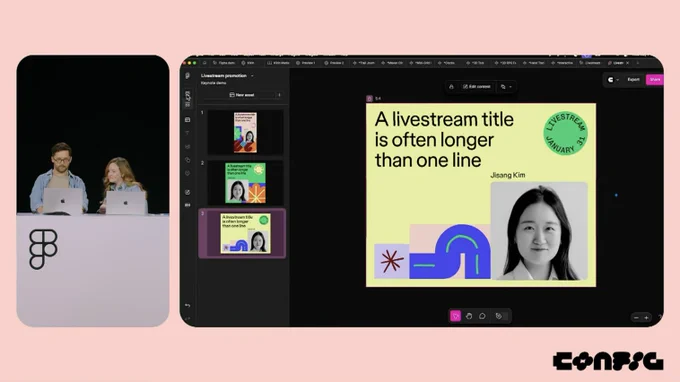The height and width of the screenshot is (382, 680).
Task: Expand the Livestream promotion file name dropdown
Action: (x=252, y=76)
